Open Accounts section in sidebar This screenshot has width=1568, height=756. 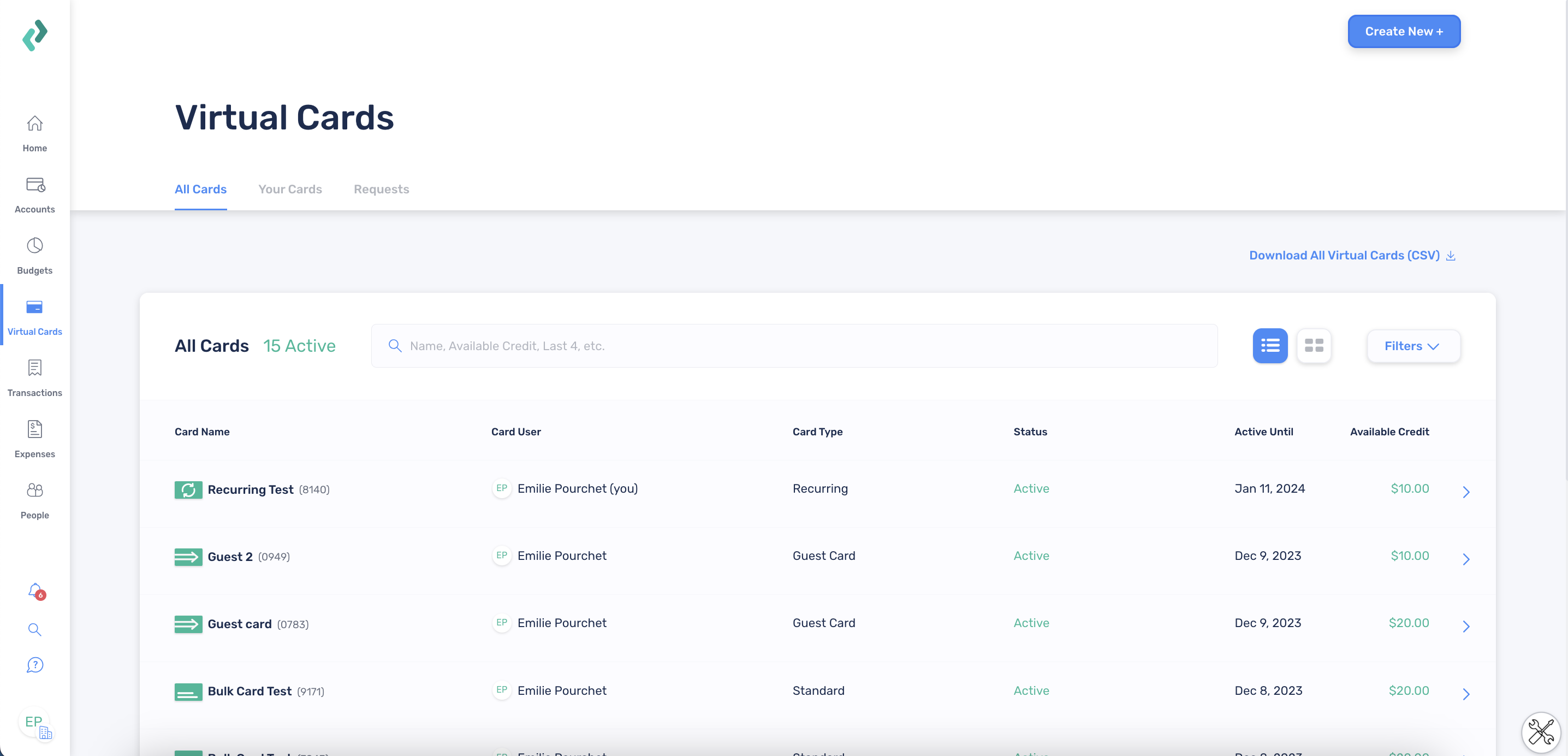click(35, 195)
